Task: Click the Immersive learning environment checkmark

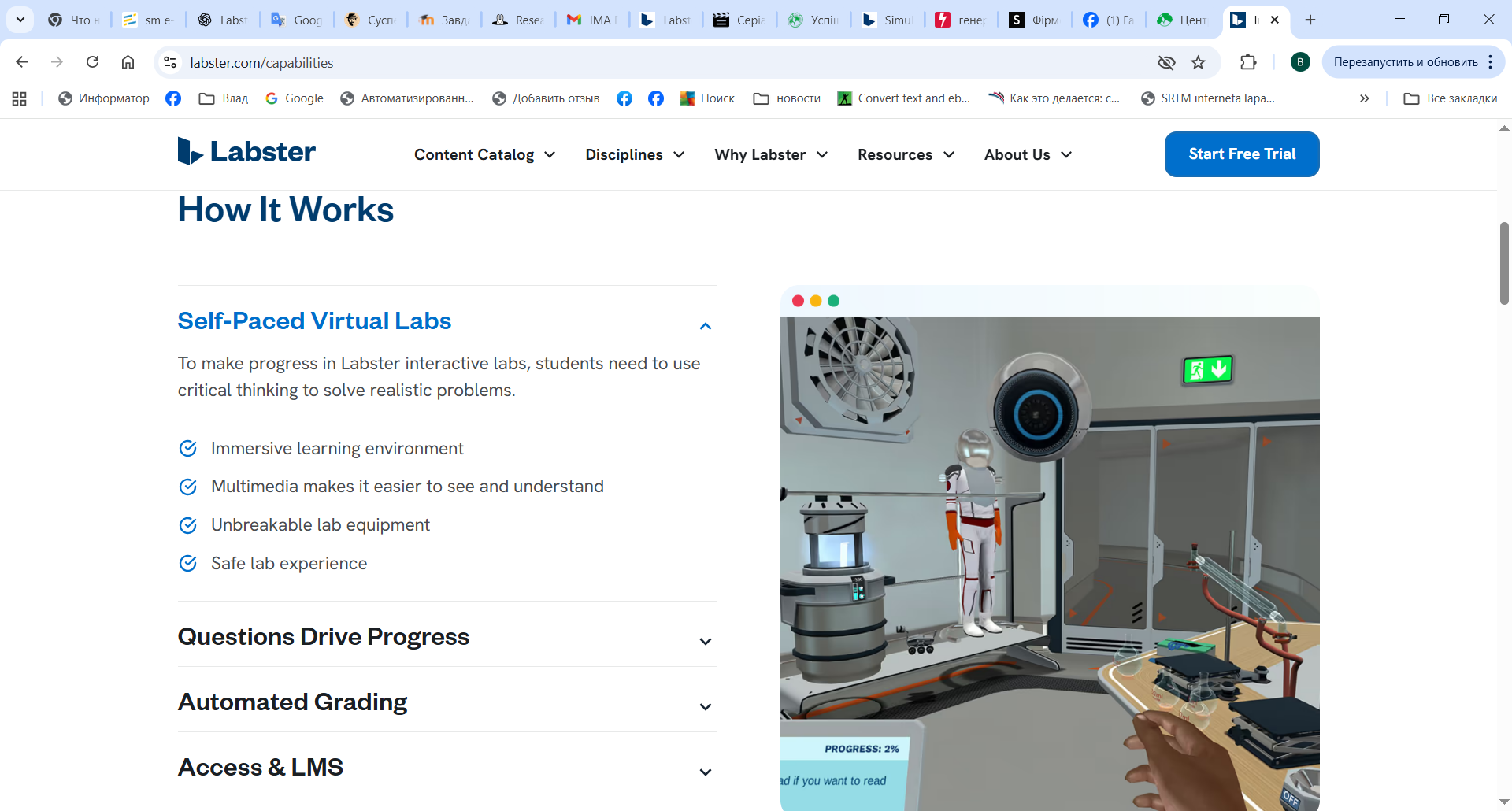Action: point(188,449)
